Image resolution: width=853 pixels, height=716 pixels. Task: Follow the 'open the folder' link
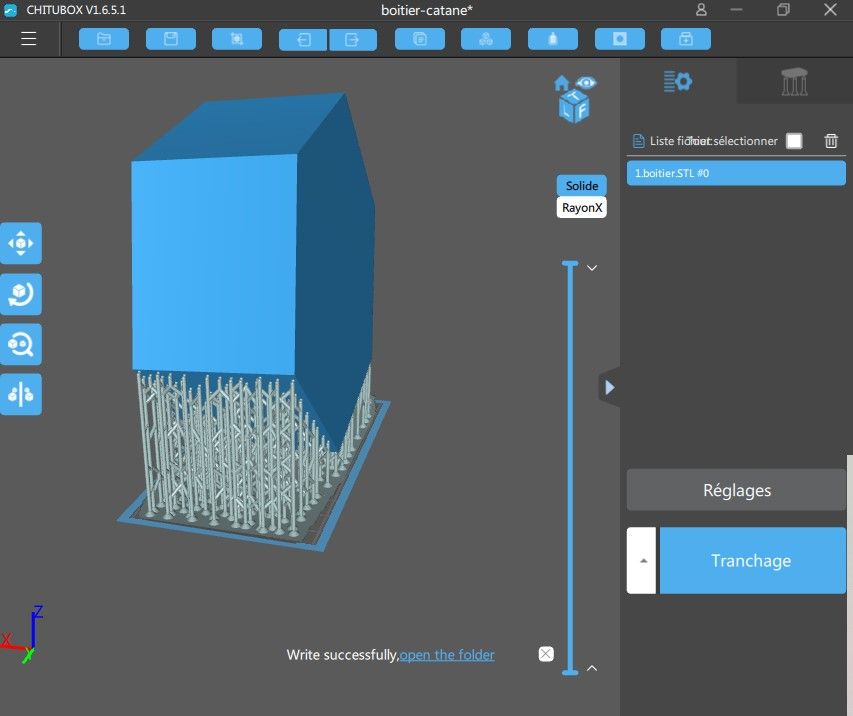[447, 655]
